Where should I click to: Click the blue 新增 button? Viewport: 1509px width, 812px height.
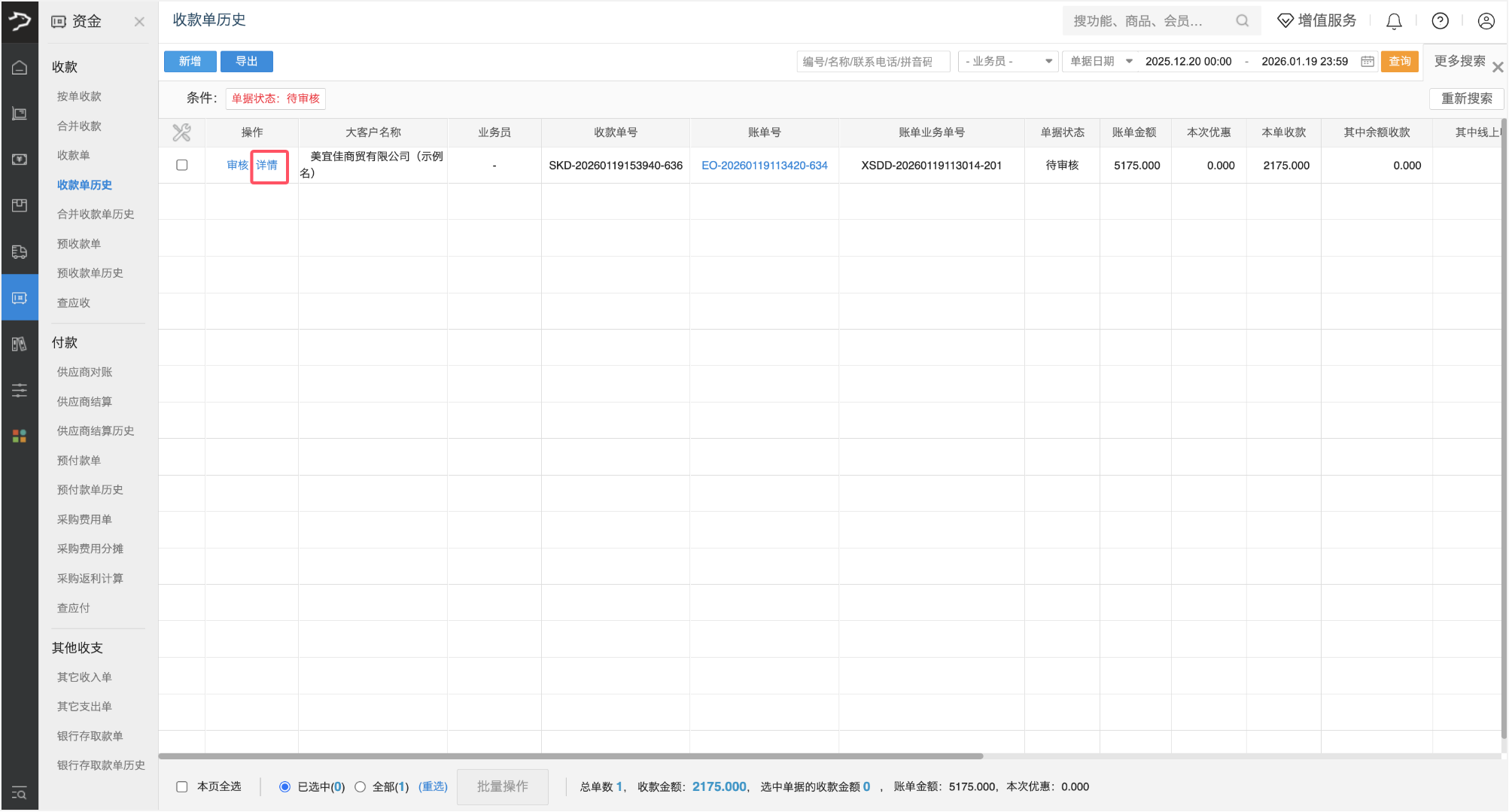tap(190, 62)
